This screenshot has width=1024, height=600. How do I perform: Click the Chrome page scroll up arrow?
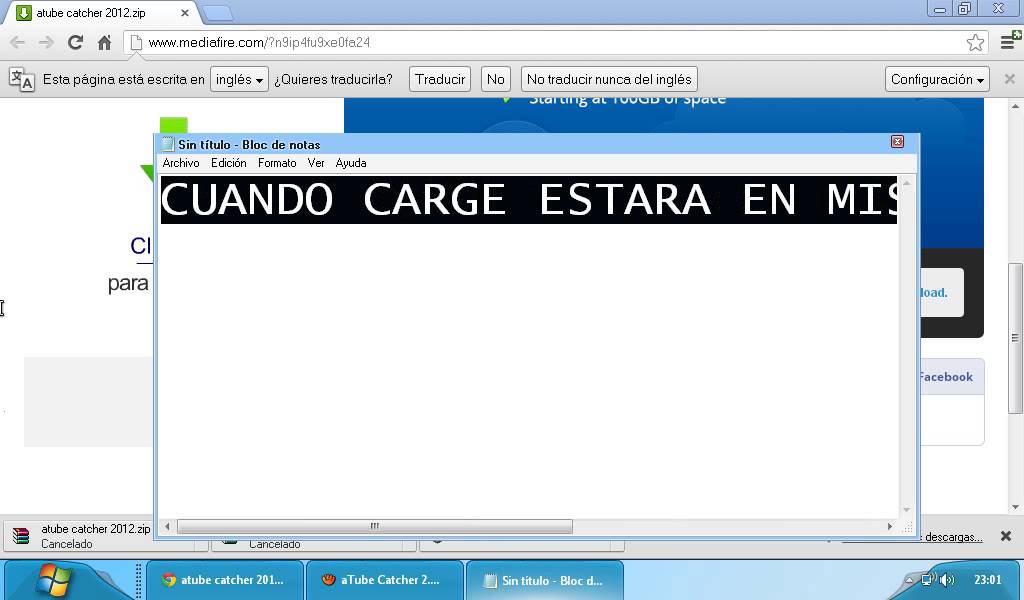coord(1015,106)
